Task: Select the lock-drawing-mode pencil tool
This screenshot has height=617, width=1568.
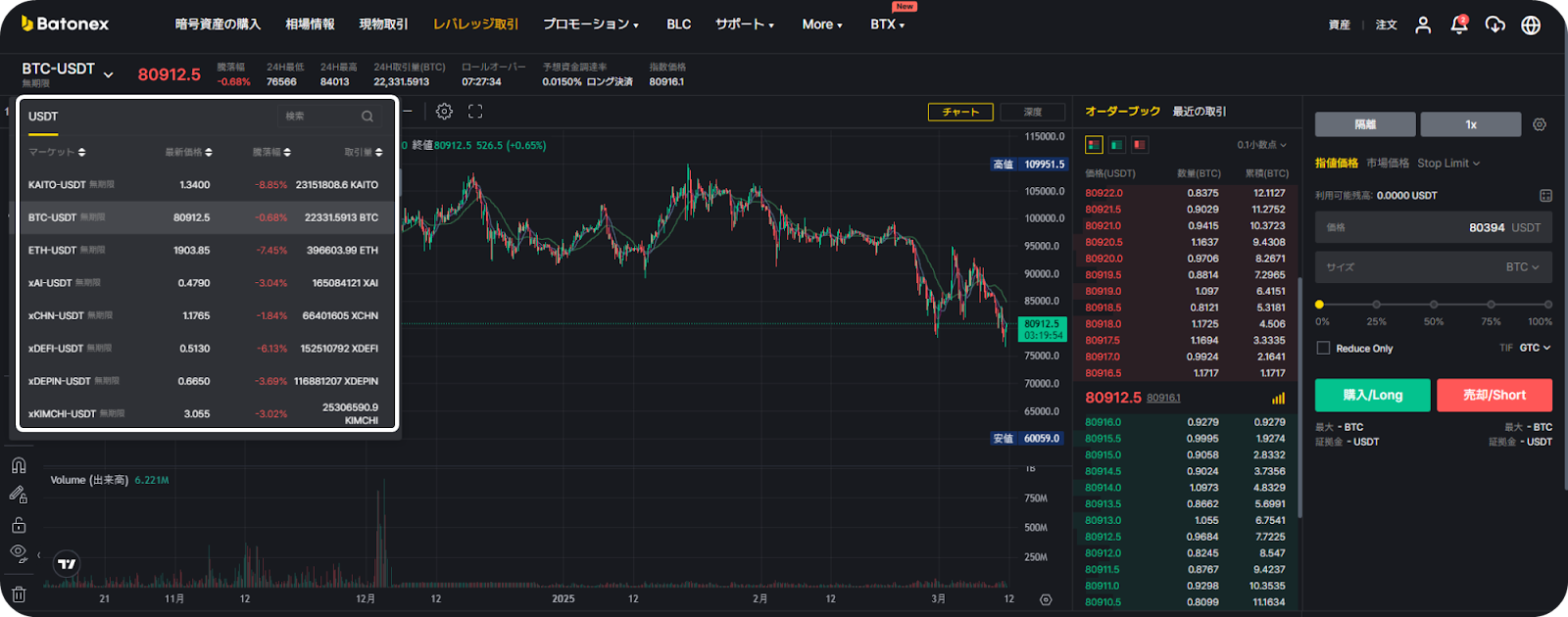Action: pyautogui.click(x=19, y=495)
